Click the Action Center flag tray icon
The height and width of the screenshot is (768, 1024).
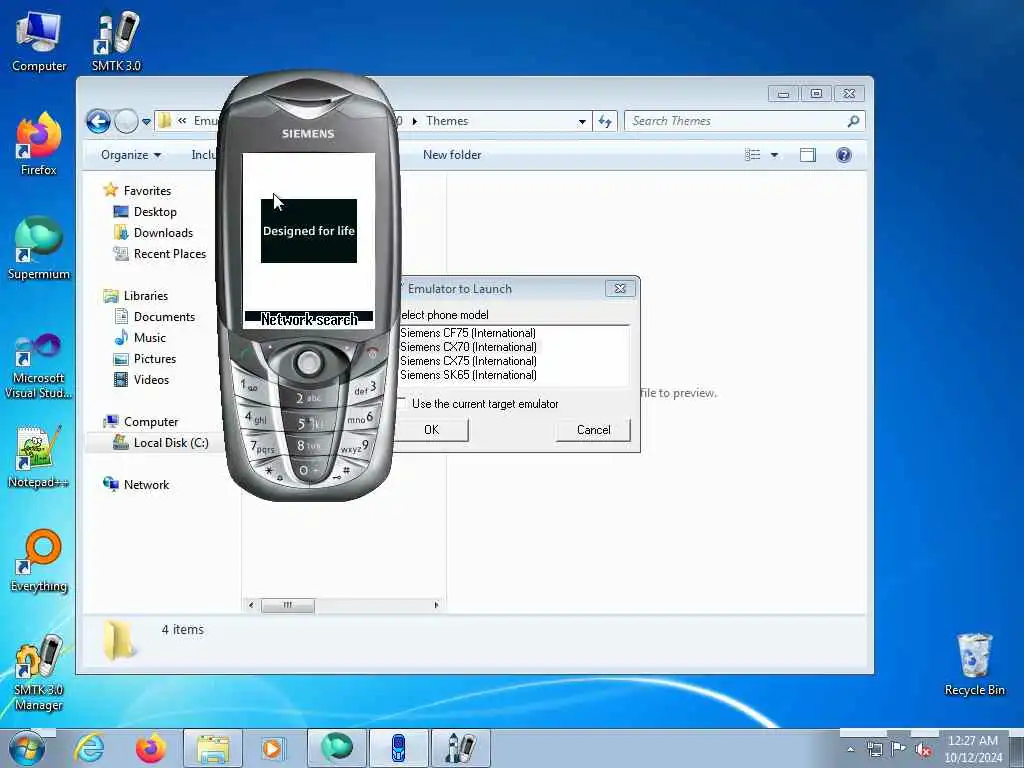(x=899, y=750)
